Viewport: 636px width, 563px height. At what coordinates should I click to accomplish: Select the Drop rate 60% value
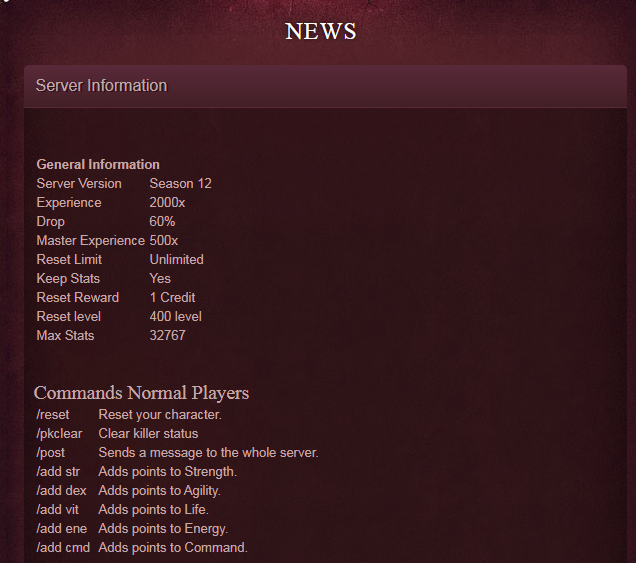tap(162, 221)
